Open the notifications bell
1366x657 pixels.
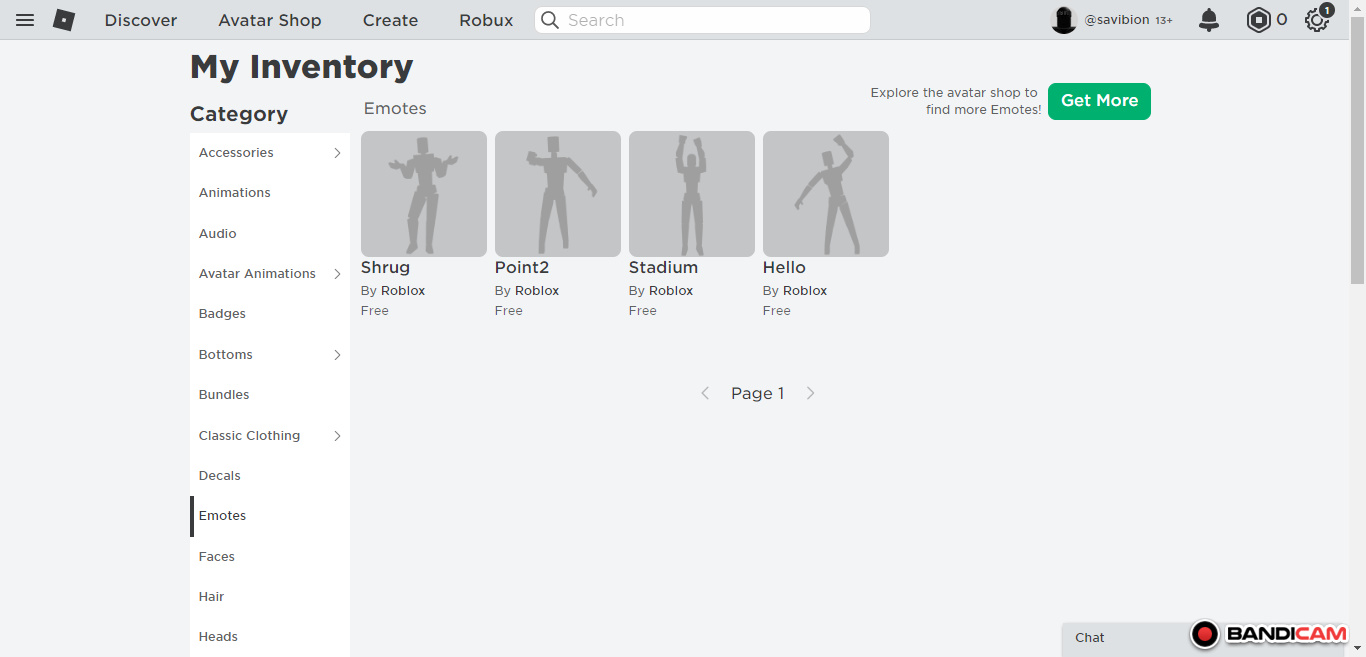click(x=1209, y=20)
